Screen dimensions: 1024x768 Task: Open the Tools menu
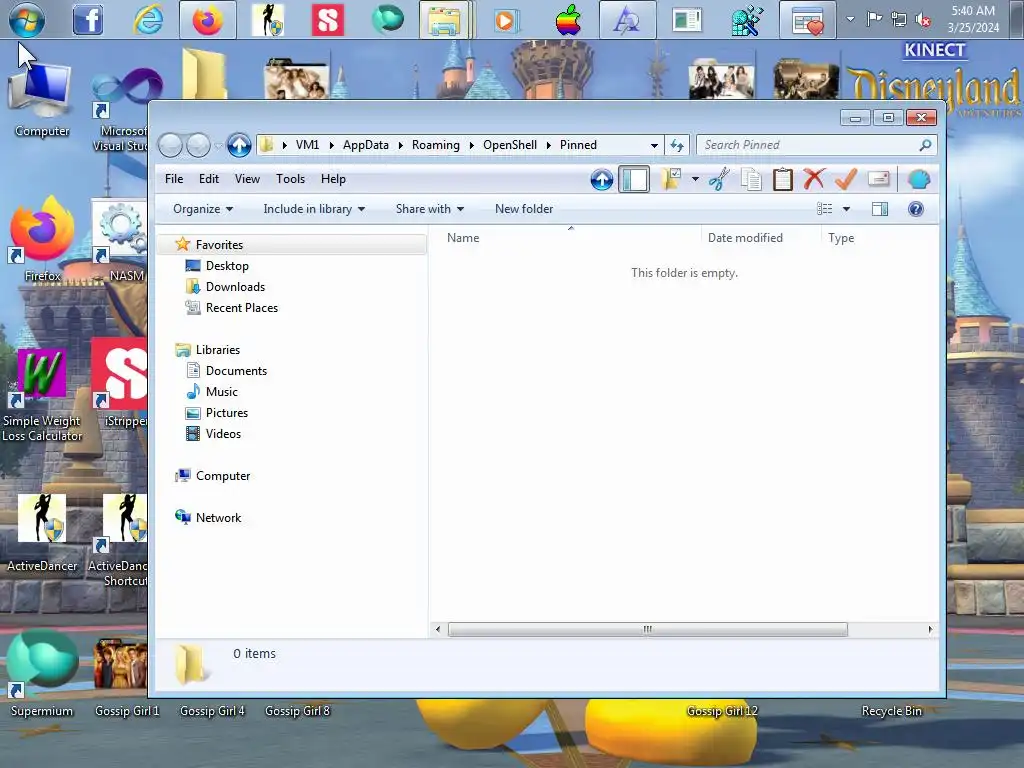pyautogui.click(x=291, y=179)
